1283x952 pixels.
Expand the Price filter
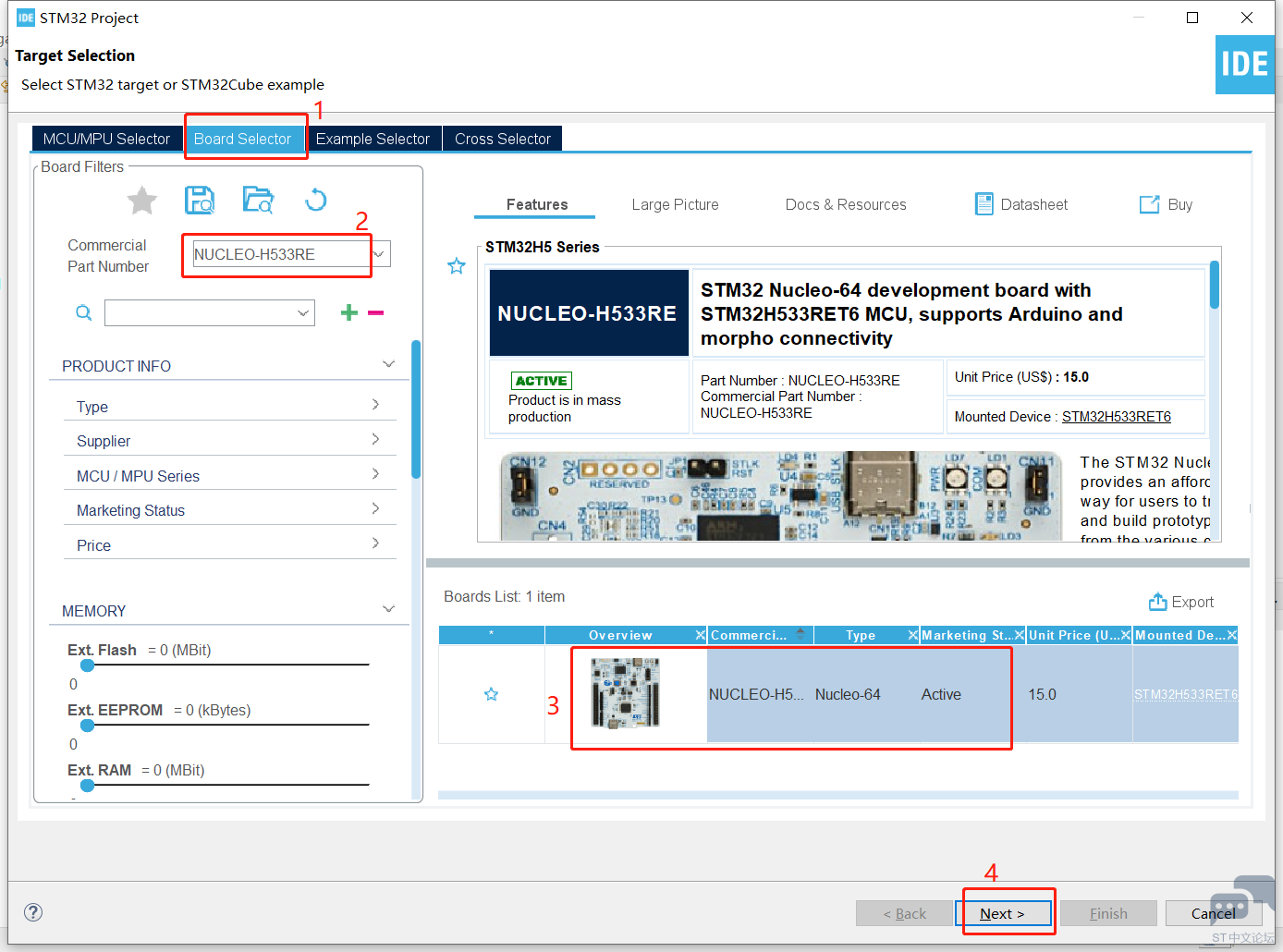point(375,543)
